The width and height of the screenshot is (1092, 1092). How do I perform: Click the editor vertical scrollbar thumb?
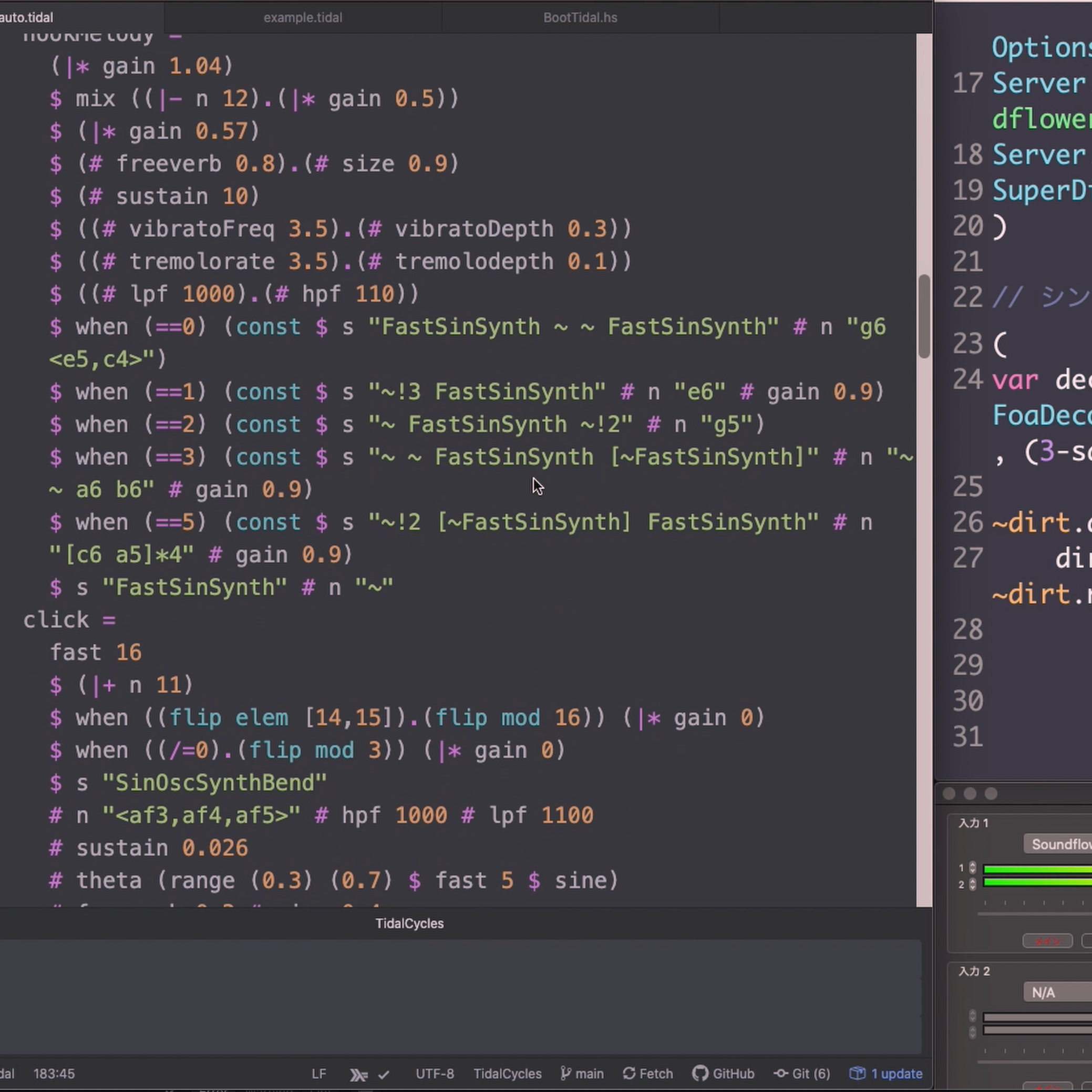(x=924, y=316)
